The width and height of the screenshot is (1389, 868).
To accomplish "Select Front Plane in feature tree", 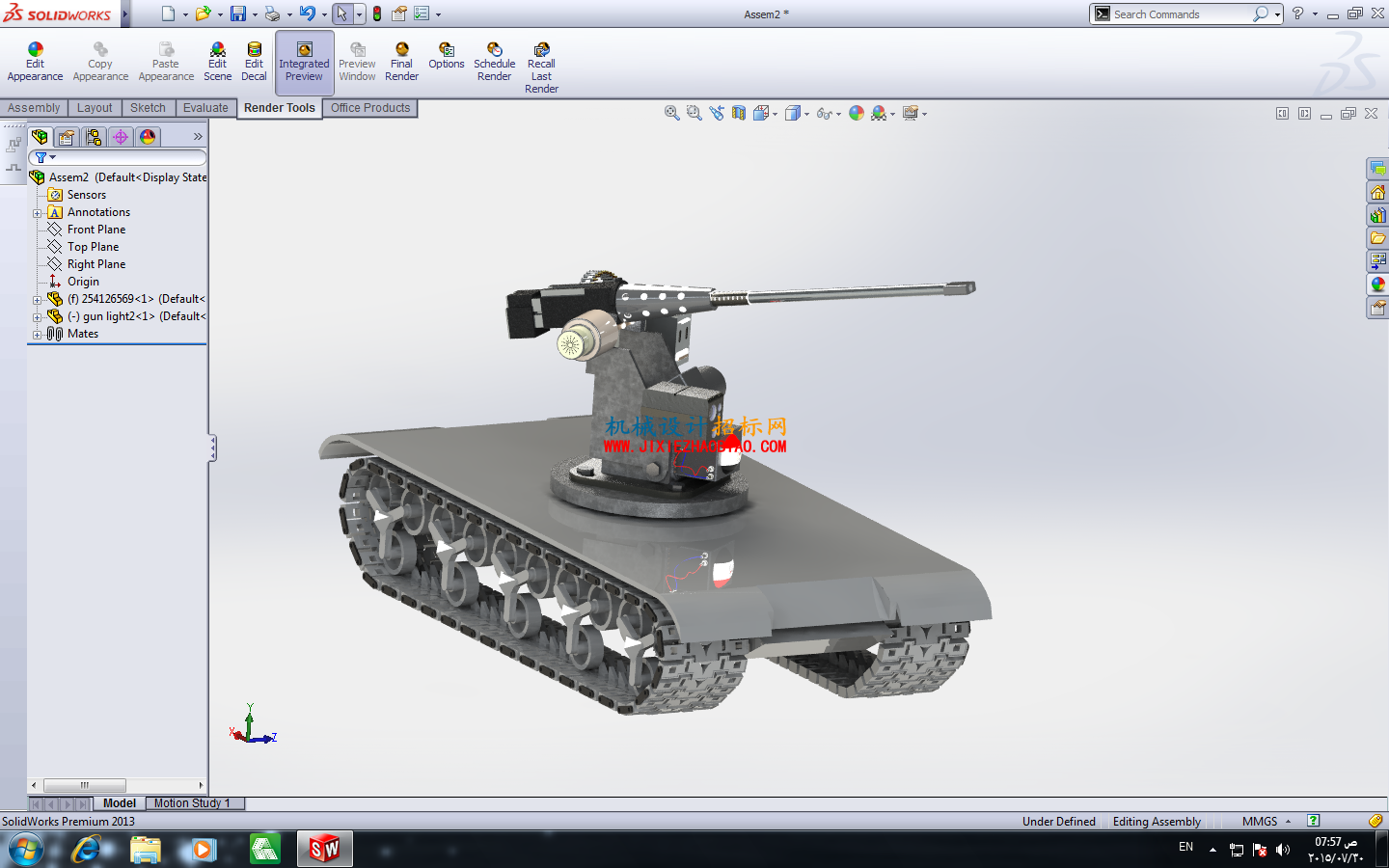I will click(96, 230).
